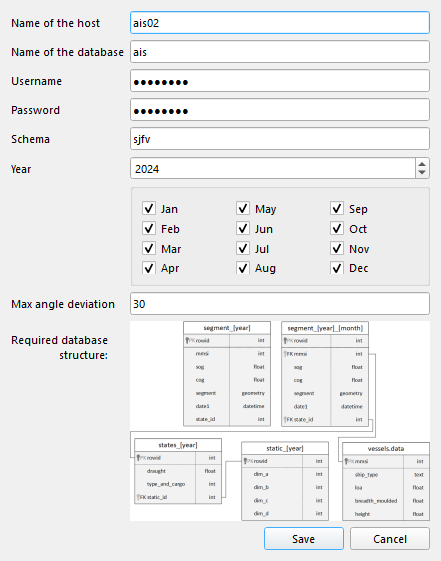Uncheck the Jan month checkbox
This screenshot has width=441, height=561.
[x=149, y=208]
